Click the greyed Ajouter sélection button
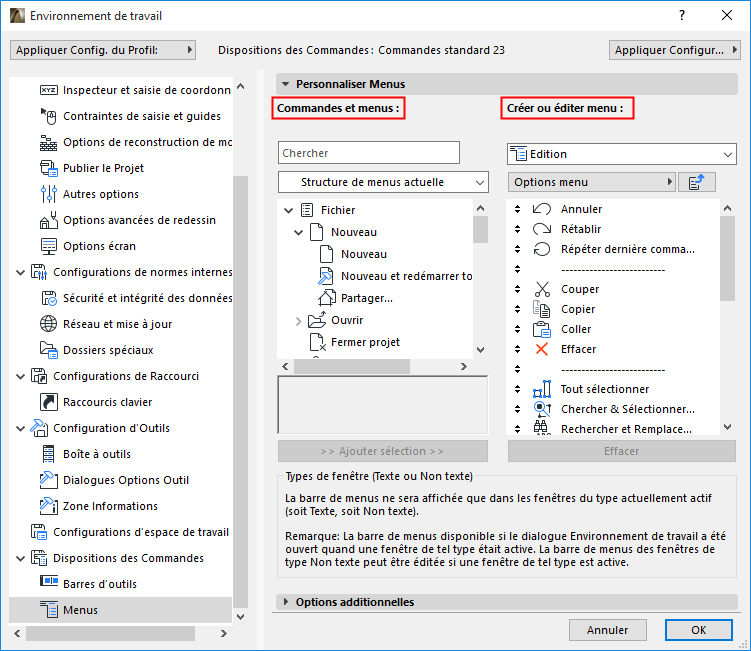The height and width of the screenshot is (651, 751). pos(383,451)
